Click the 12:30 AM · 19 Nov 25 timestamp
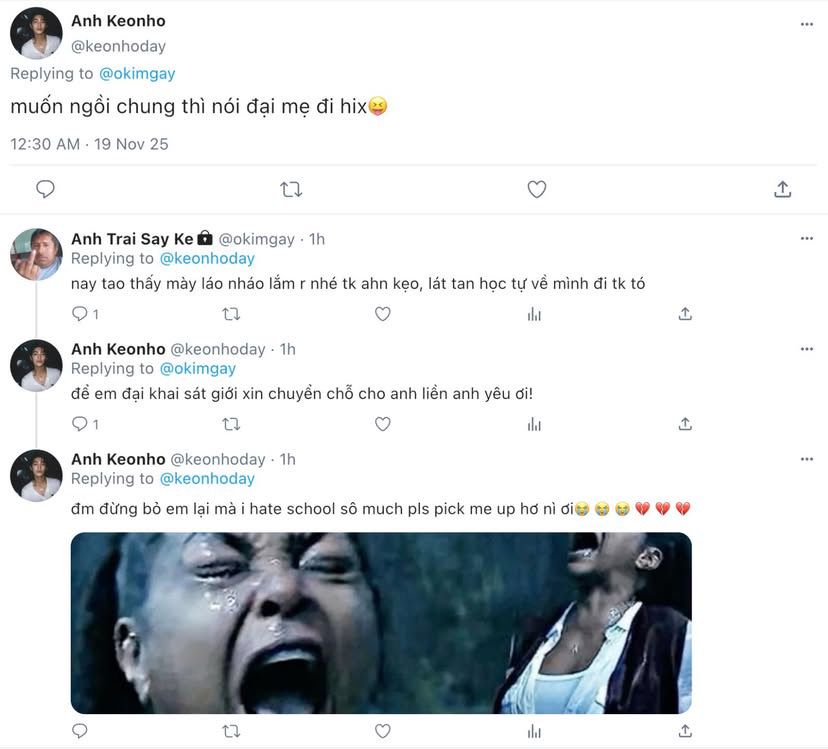Viewport: 828px width, 749px height. (x=89, y=144)
